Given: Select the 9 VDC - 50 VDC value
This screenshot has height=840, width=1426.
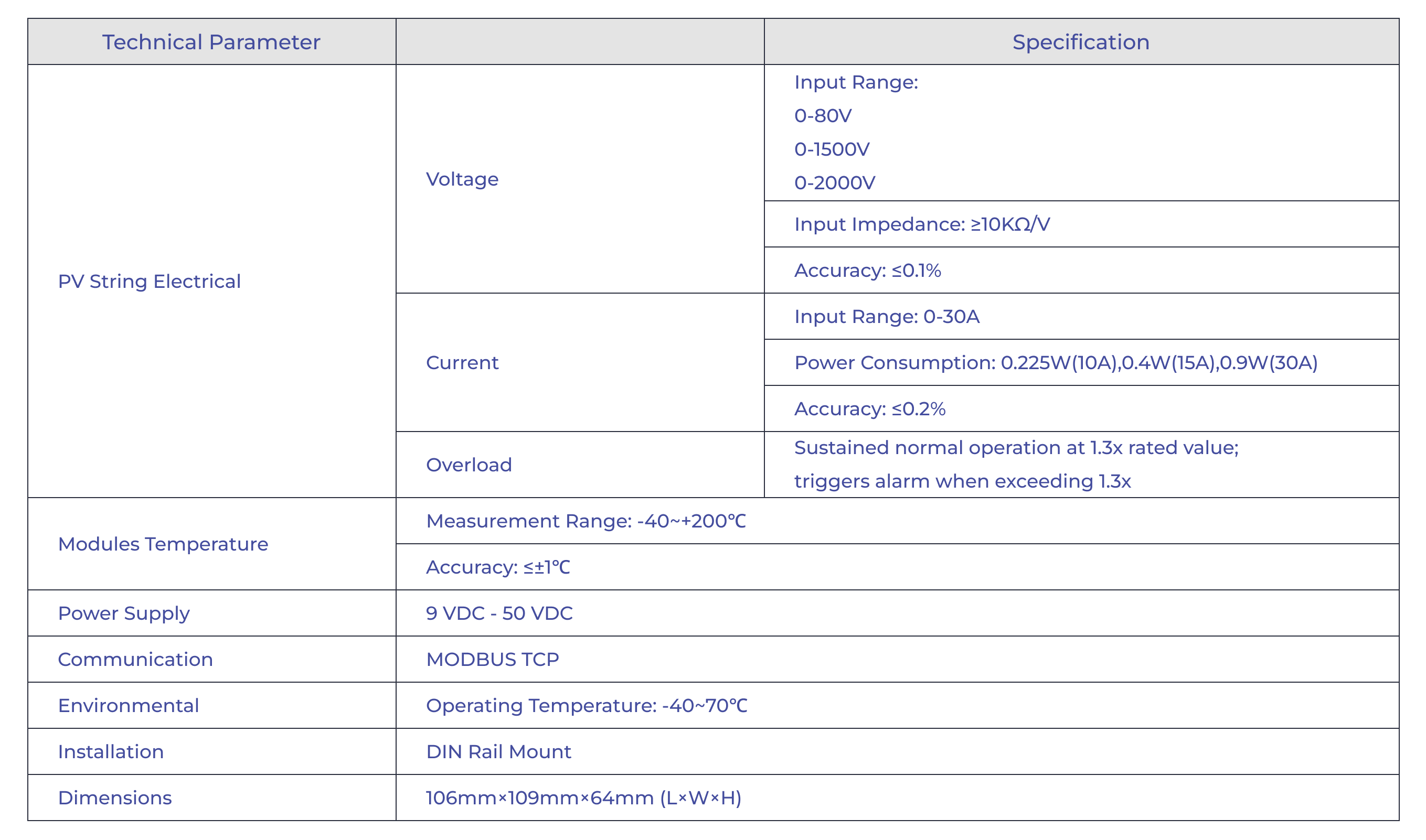Looking at the screenshot, I should [499, 613].
